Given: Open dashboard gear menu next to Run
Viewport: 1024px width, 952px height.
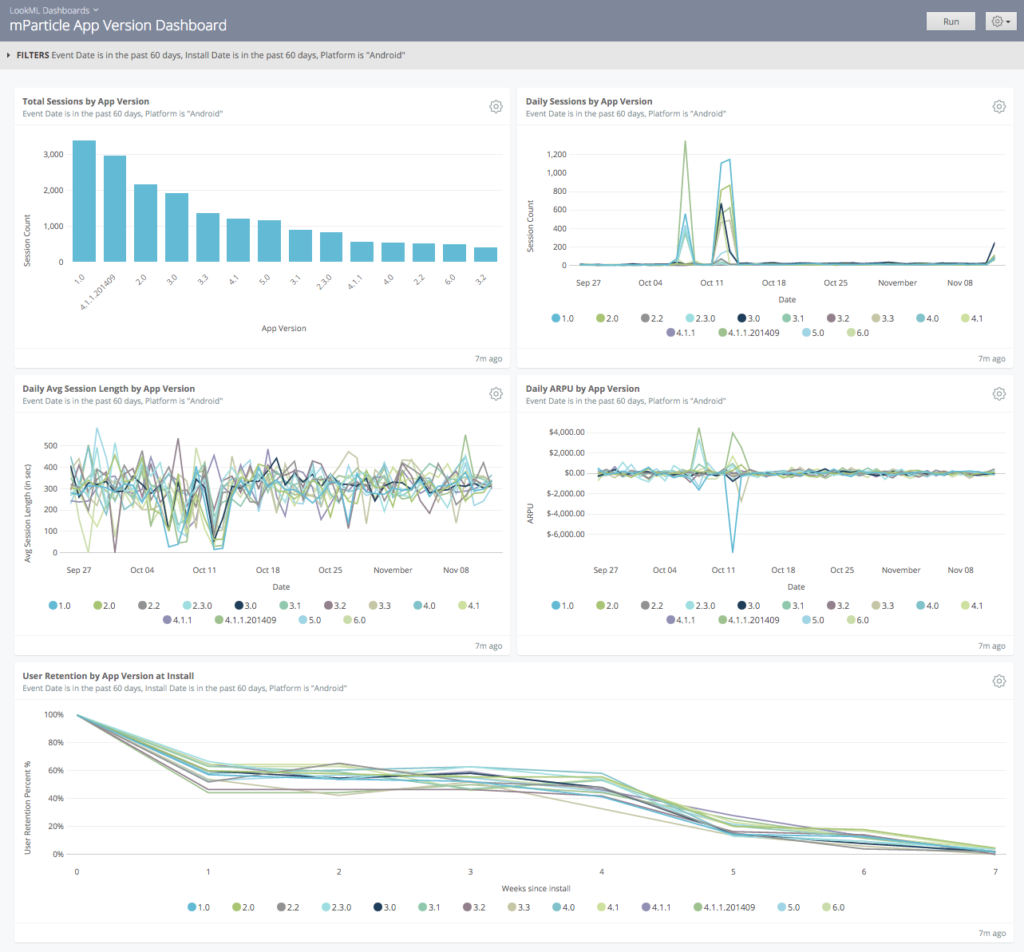Looking at the screenshot, I should click(1000, 22).
